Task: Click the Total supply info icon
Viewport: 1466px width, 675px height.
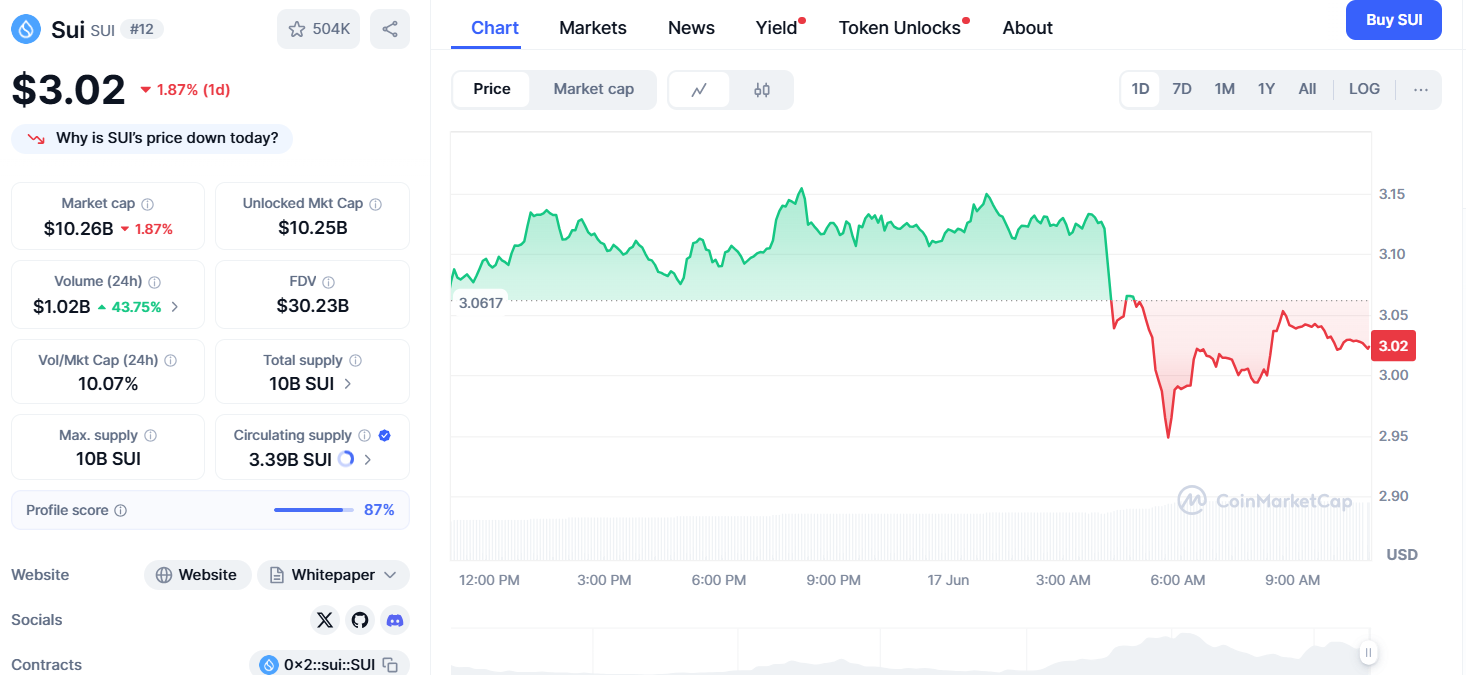Action: pos(355,360)
